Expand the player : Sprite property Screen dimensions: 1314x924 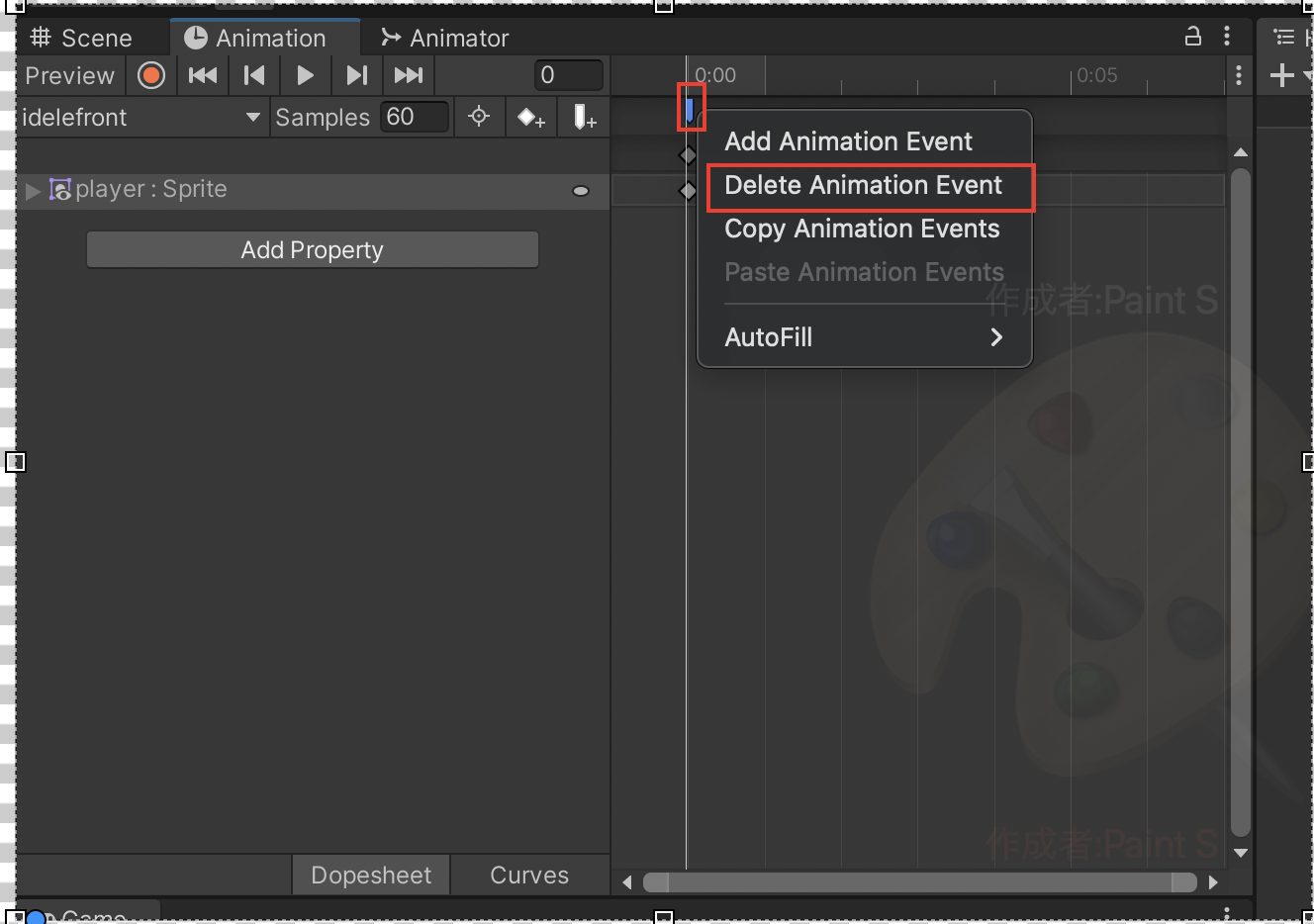point(33,190)
